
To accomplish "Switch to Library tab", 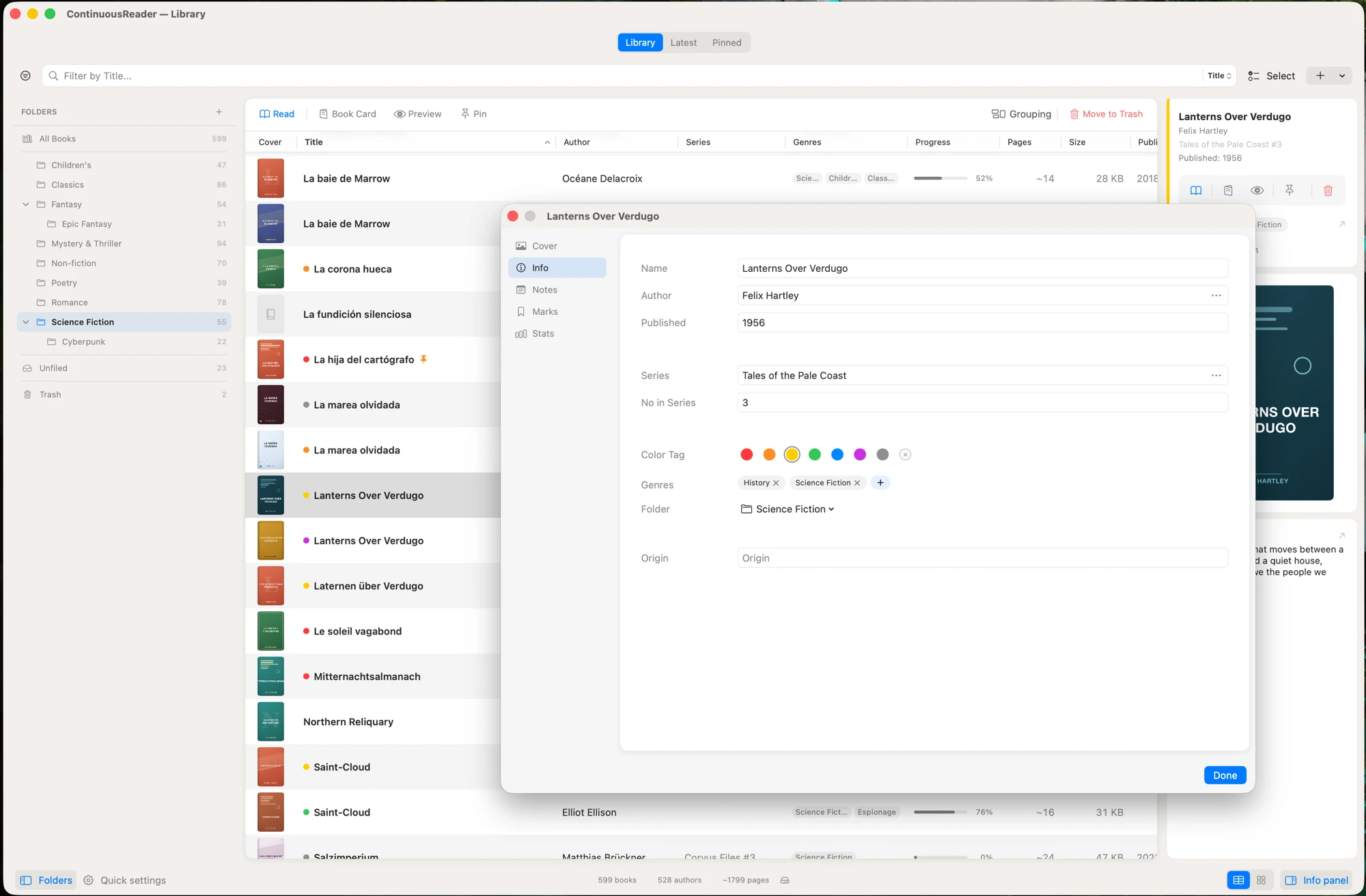I will [x=640, y=42].
